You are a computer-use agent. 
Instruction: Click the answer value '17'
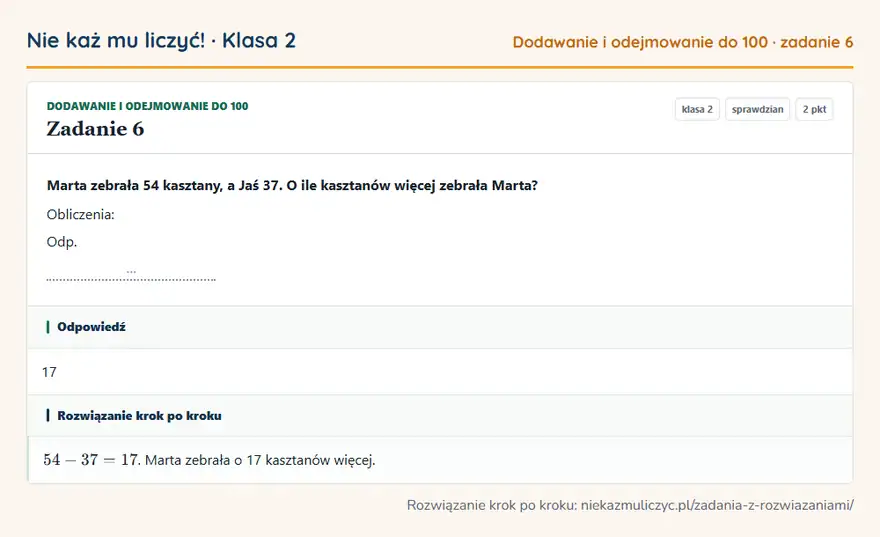(x=49, y=372)
